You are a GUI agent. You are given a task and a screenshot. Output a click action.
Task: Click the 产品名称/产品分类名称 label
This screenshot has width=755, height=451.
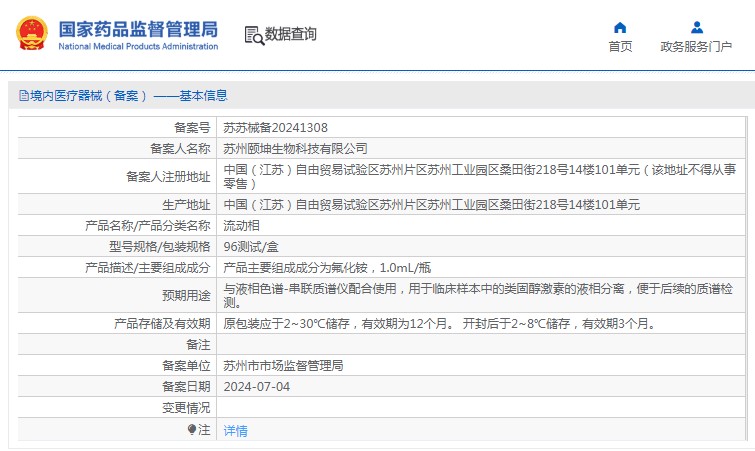pyautogui.click(x=147, y=226)
